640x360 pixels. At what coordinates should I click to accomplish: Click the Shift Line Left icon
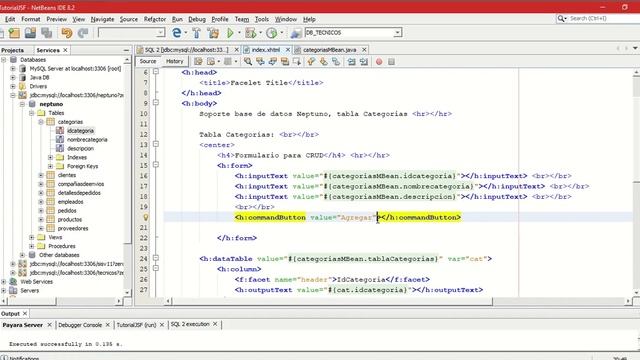351,62
